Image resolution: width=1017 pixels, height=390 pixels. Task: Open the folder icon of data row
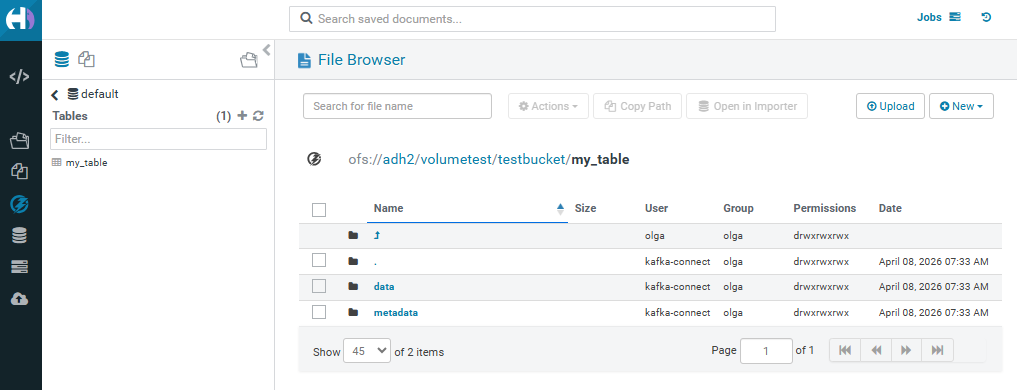pos(353,287)
